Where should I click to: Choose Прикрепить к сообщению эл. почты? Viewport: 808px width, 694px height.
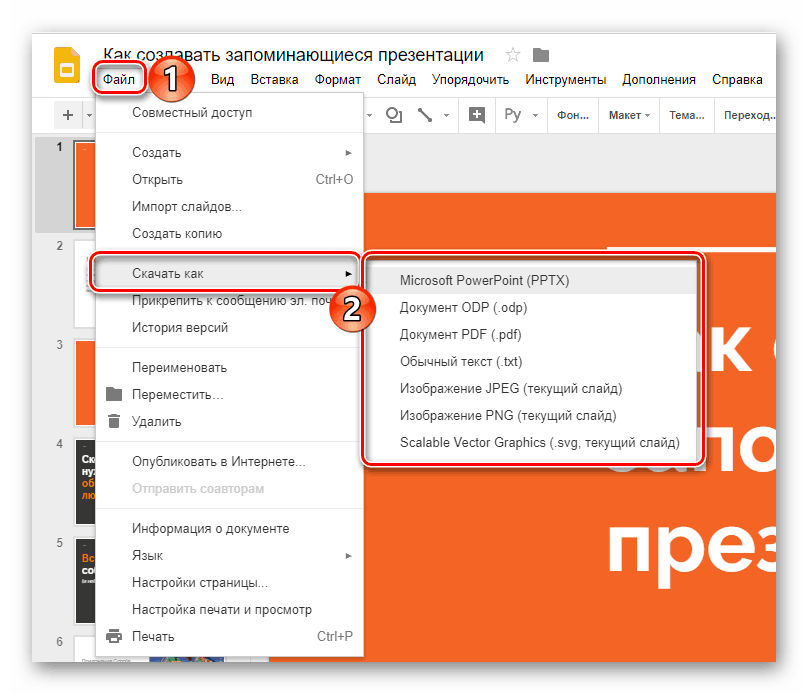(229, 300)
